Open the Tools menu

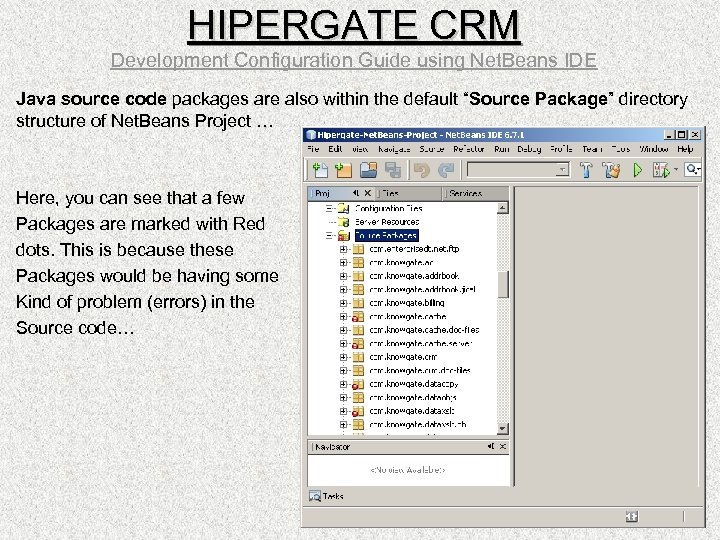click(621, 149)
